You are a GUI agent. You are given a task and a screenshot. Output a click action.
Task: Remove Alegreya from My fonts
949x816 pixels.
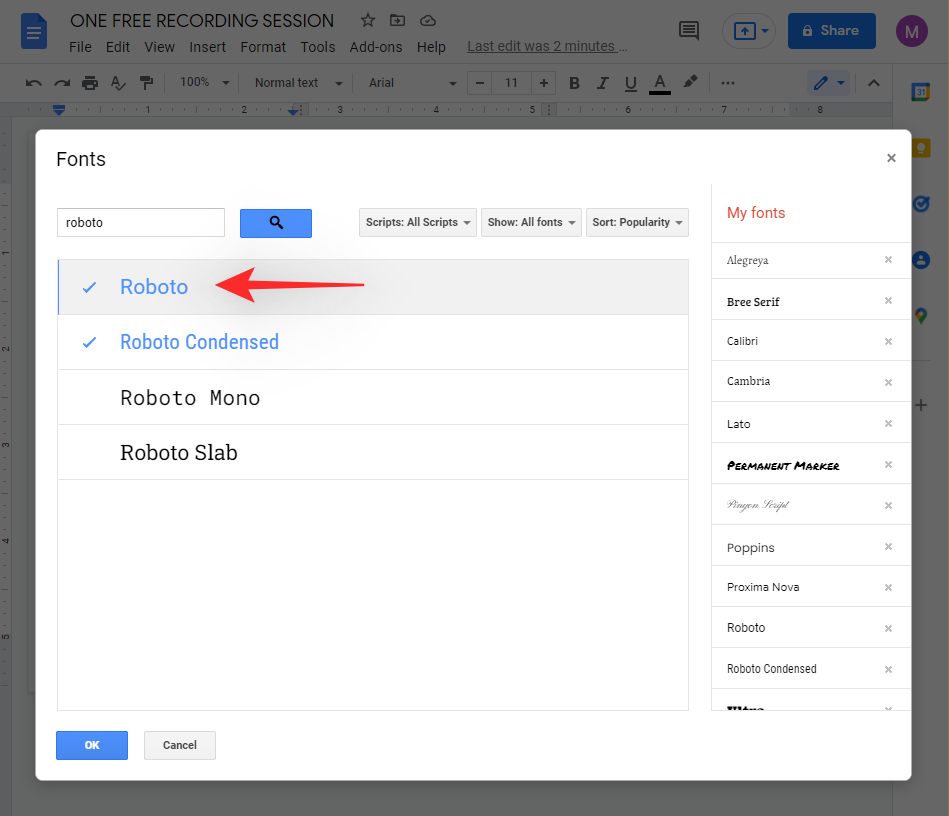click(888, 260)
